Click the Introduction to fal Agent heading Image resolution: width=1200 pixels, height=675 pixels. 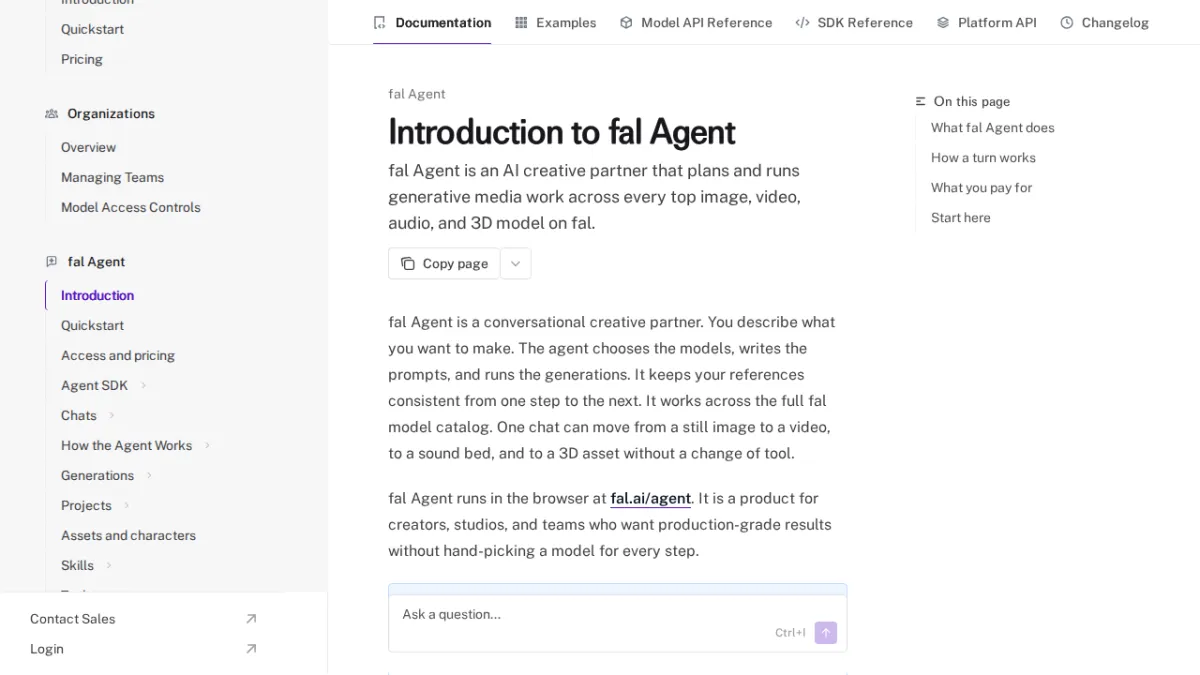coord(561,132)
